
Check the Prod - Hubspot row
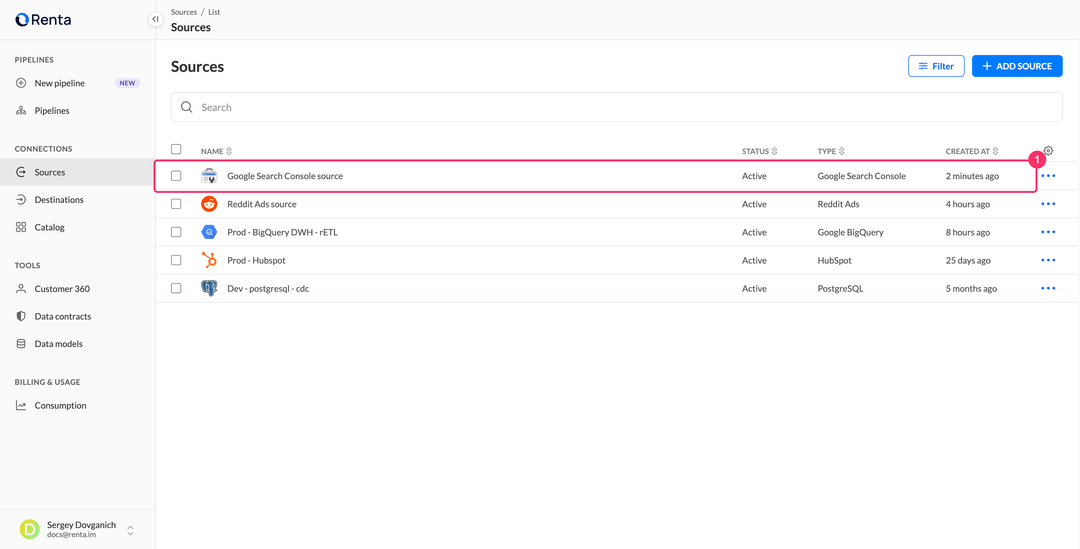coord(176,260)
